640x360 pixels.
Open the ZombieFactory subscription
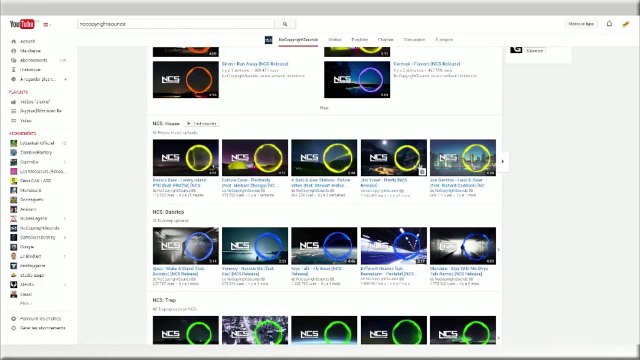(36, 152)
